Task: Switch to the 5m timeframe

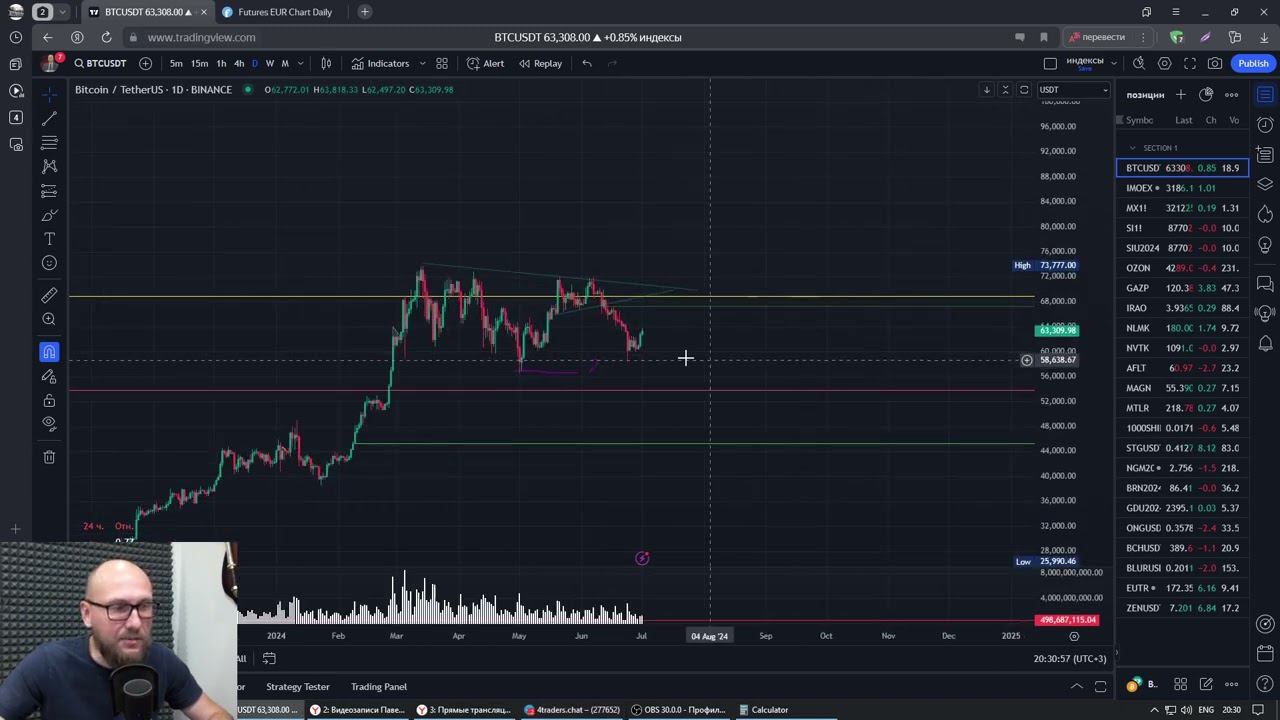Action: pyautogui.click(x=176, y=63)
